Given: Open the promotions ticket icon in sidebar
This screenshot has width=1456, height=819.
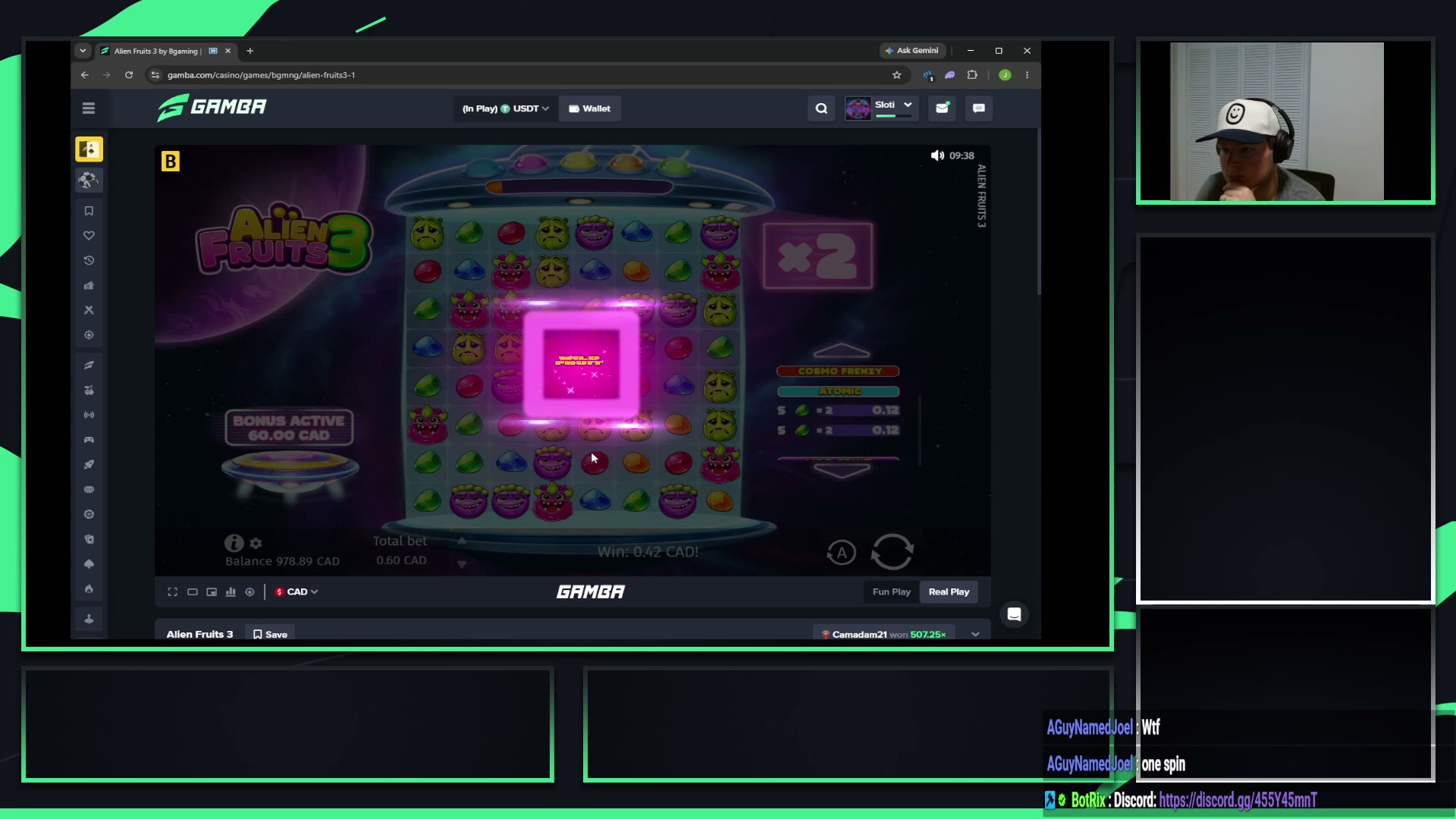Looking at the screenshot, I should click(x=89, y=285).
